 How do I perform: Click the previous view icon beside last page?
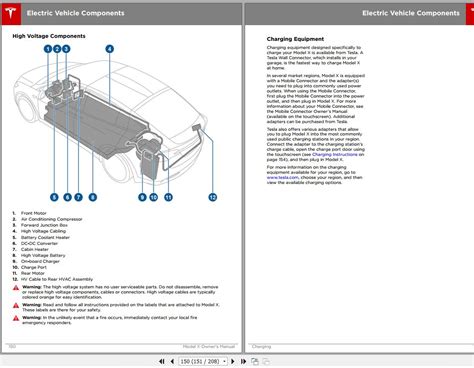(255, 361)
